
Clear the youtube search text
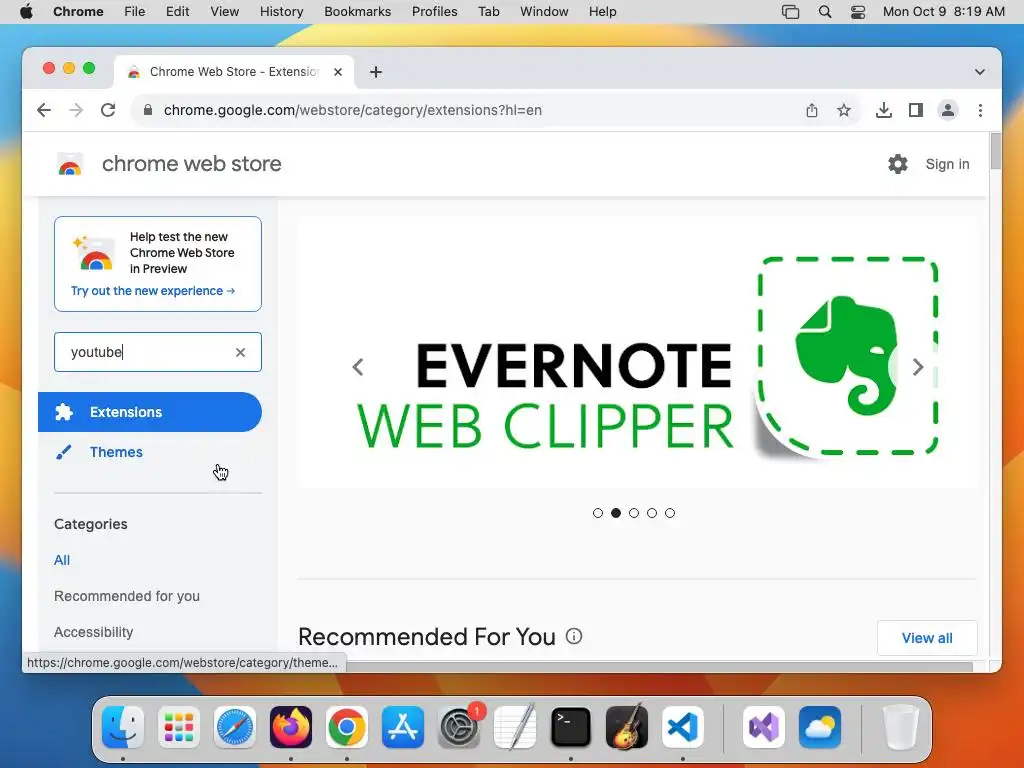[240, 352]
